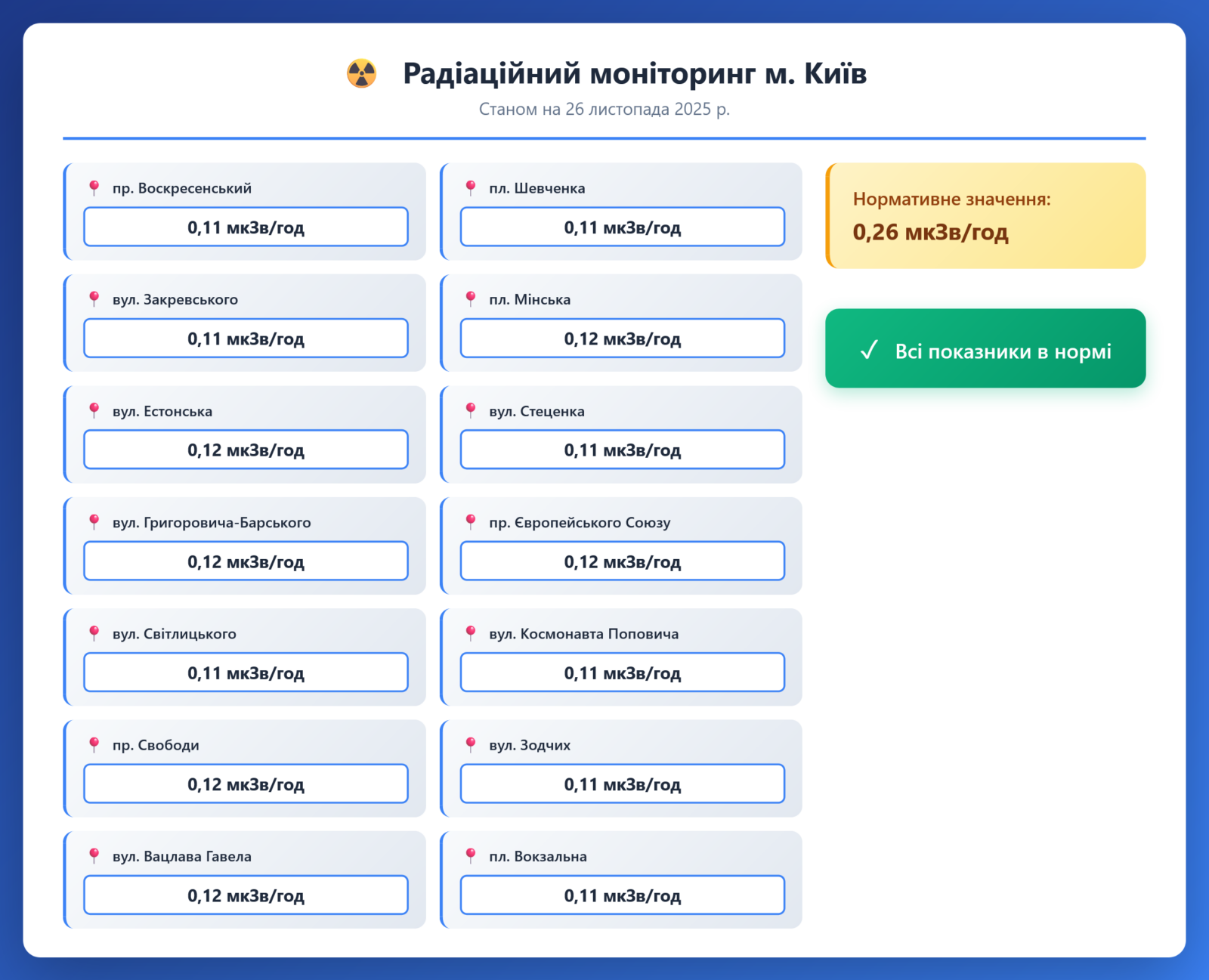
Task: Click the pin icon next to пл. Вокзальна
Action: click(x=471, y=855)
